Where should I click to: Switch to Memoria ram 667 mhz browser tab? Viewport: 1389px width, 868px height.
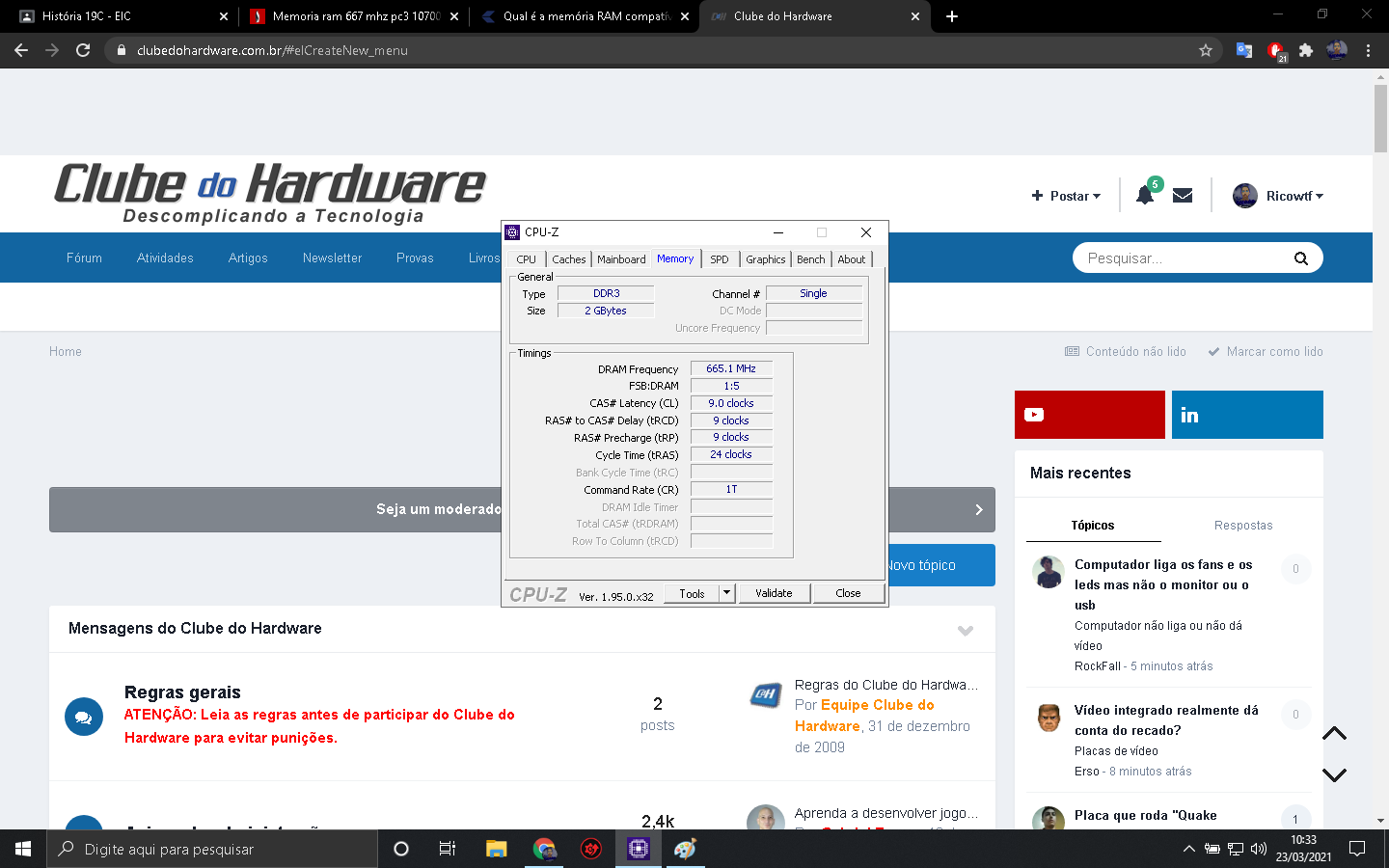pyautogui.click(x=354, y=16)
